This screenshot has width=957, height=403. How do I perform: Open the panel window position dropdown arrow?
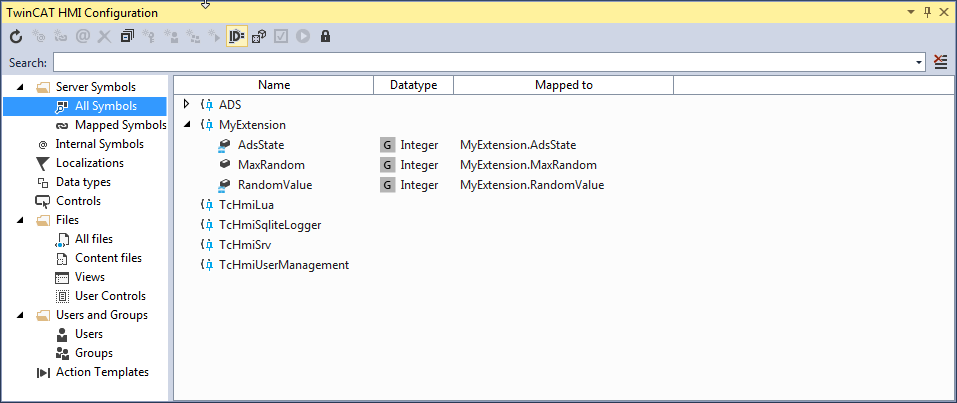pos(911,12)
